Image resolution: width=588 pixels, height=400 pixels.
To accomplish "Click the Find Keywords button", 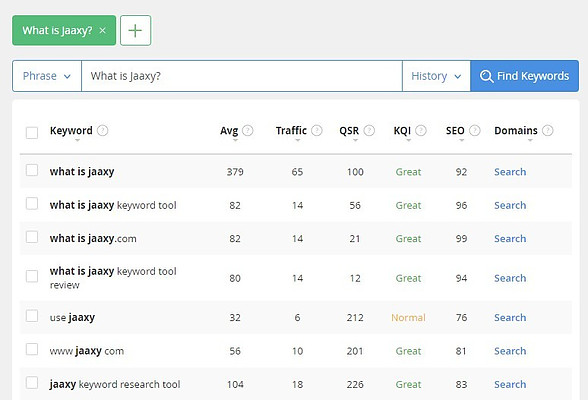I will click(525, 76).
